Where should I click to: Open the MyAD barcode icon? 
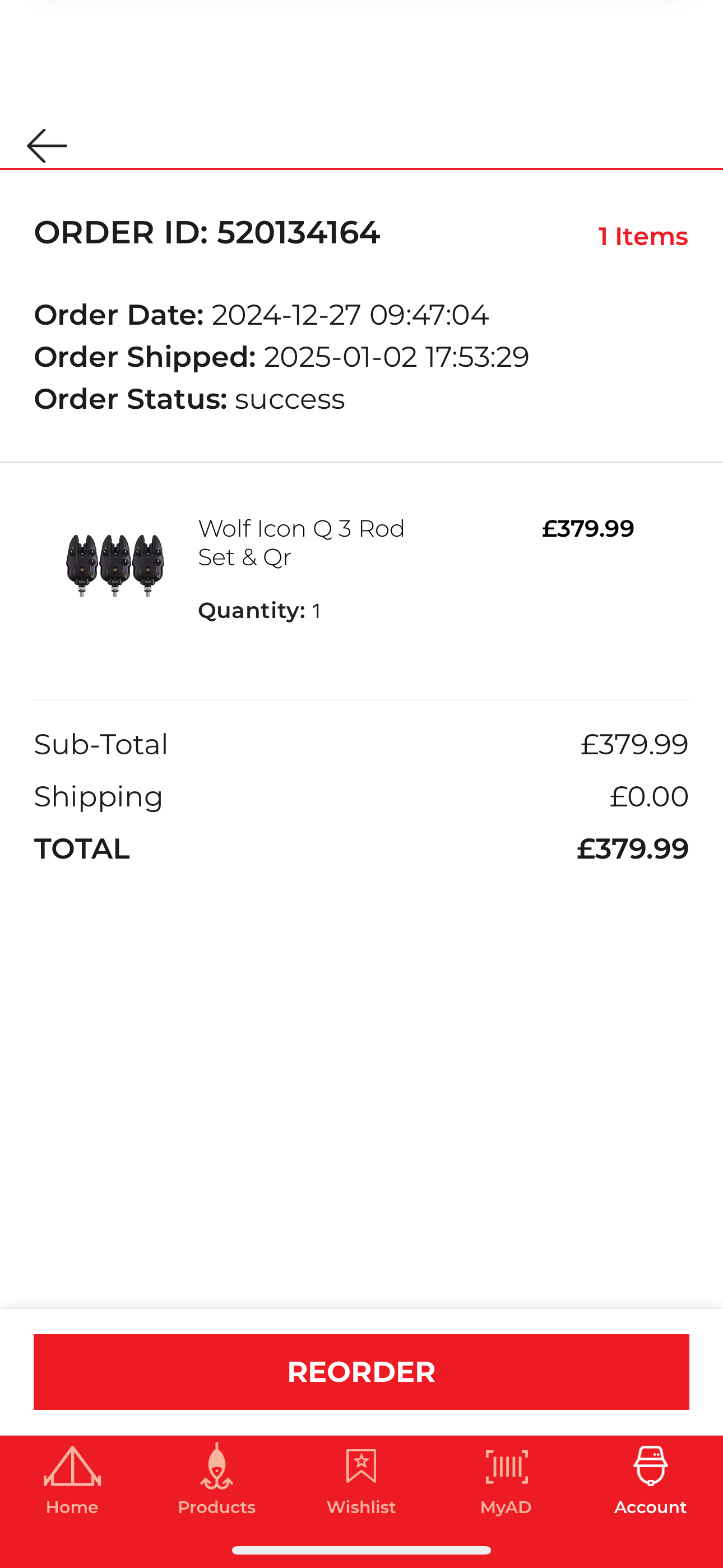pyautogui.click(x=506, y=1466)
